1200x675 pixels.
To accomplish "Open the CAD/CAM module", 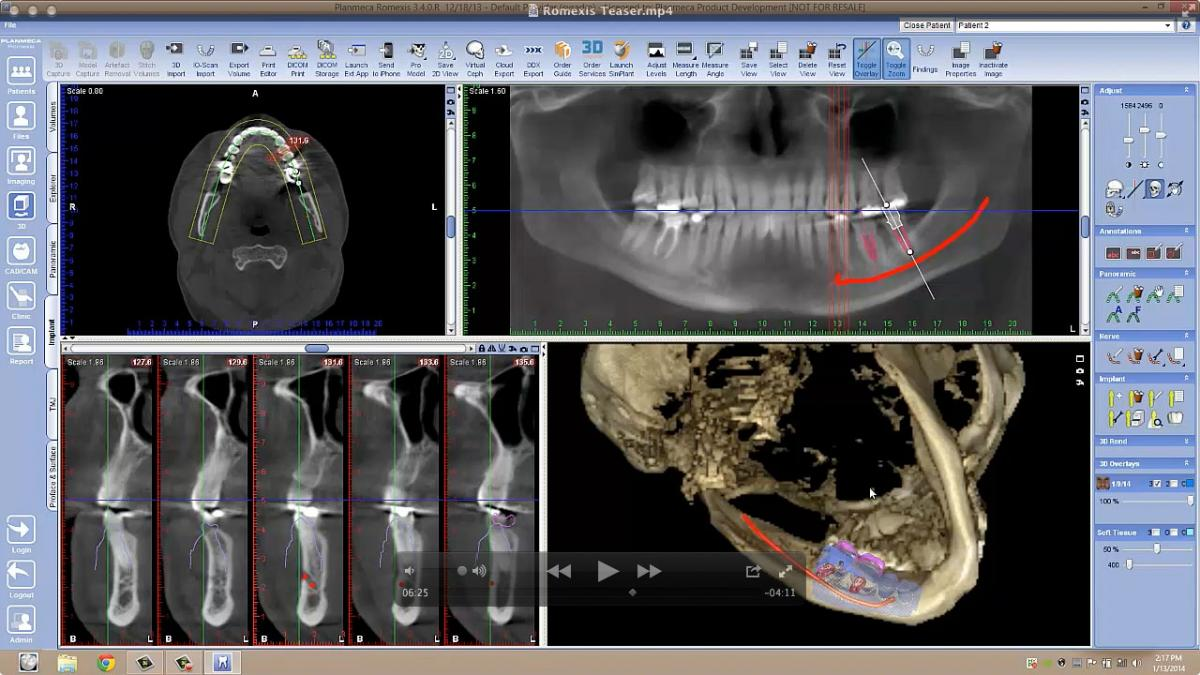I will pos(21,257).
